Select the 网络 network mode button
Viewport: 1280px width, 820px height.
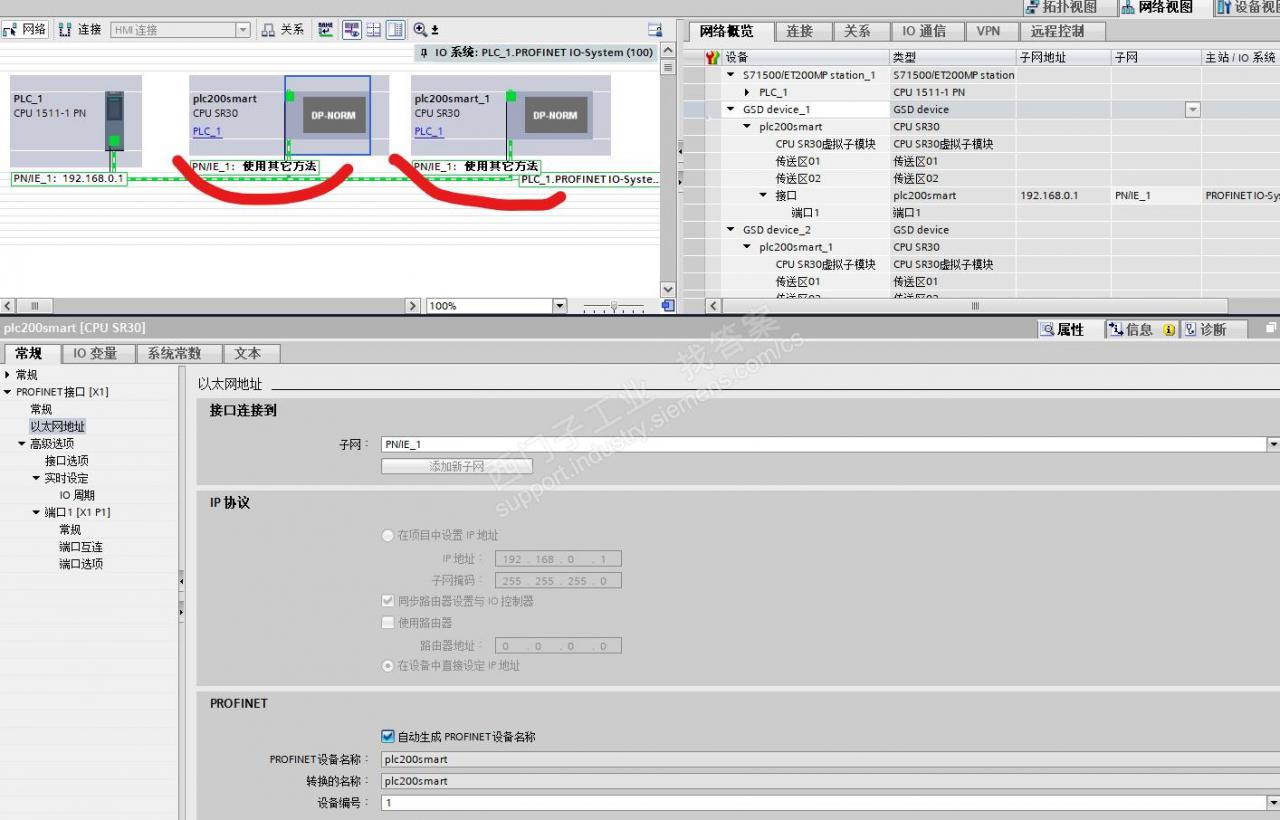(x=25, y=30)
